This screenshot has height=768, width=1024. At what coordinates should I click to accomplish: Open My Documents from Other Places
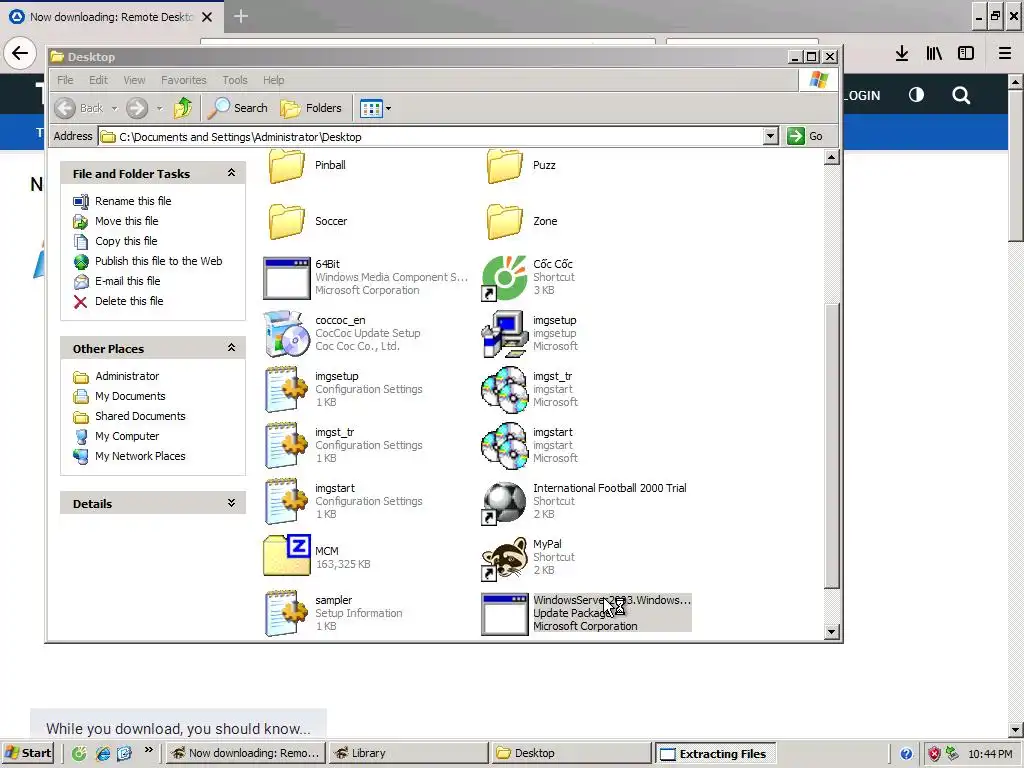(x=130, y=396)
